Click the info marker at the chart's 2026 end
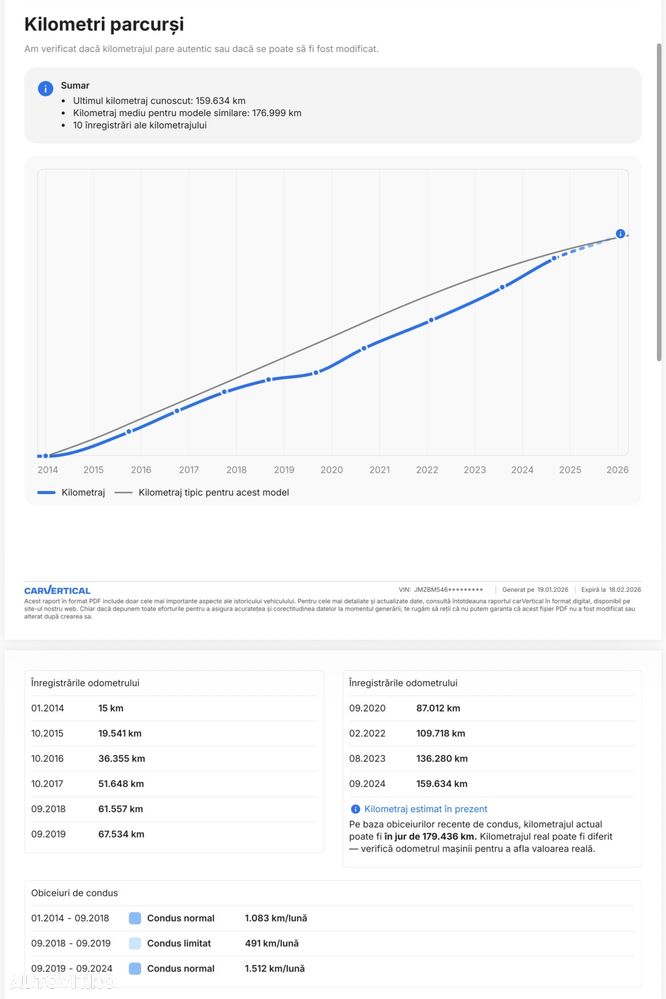The width and height of the screenshot is (666, 999). pyautogui.click(x=620, y=234)
